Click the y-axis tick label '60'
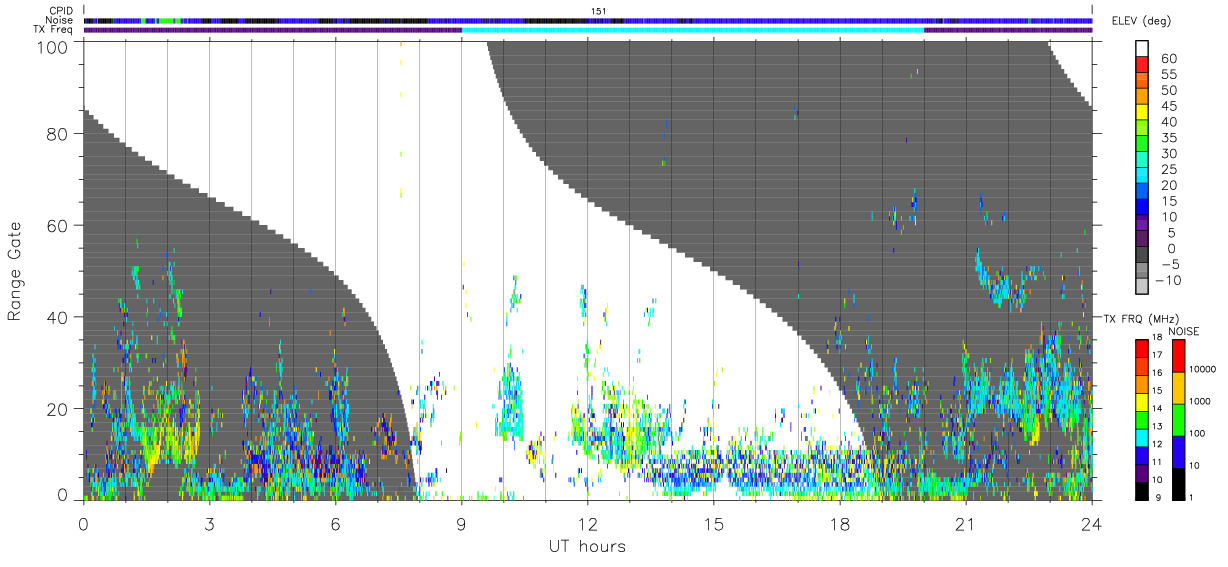Screen dimensions: 1228x567 pos(59,225)
